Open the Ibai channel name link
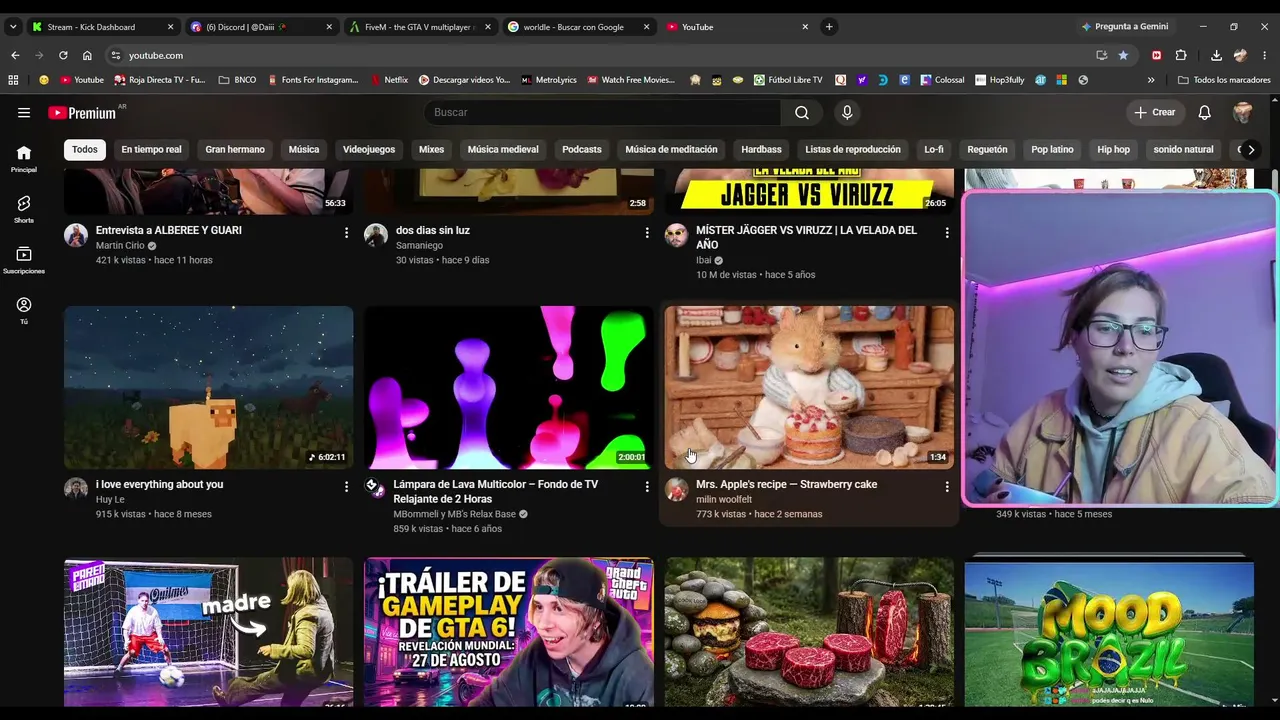Screen dimensions: 1280x720 click(704, 260)
